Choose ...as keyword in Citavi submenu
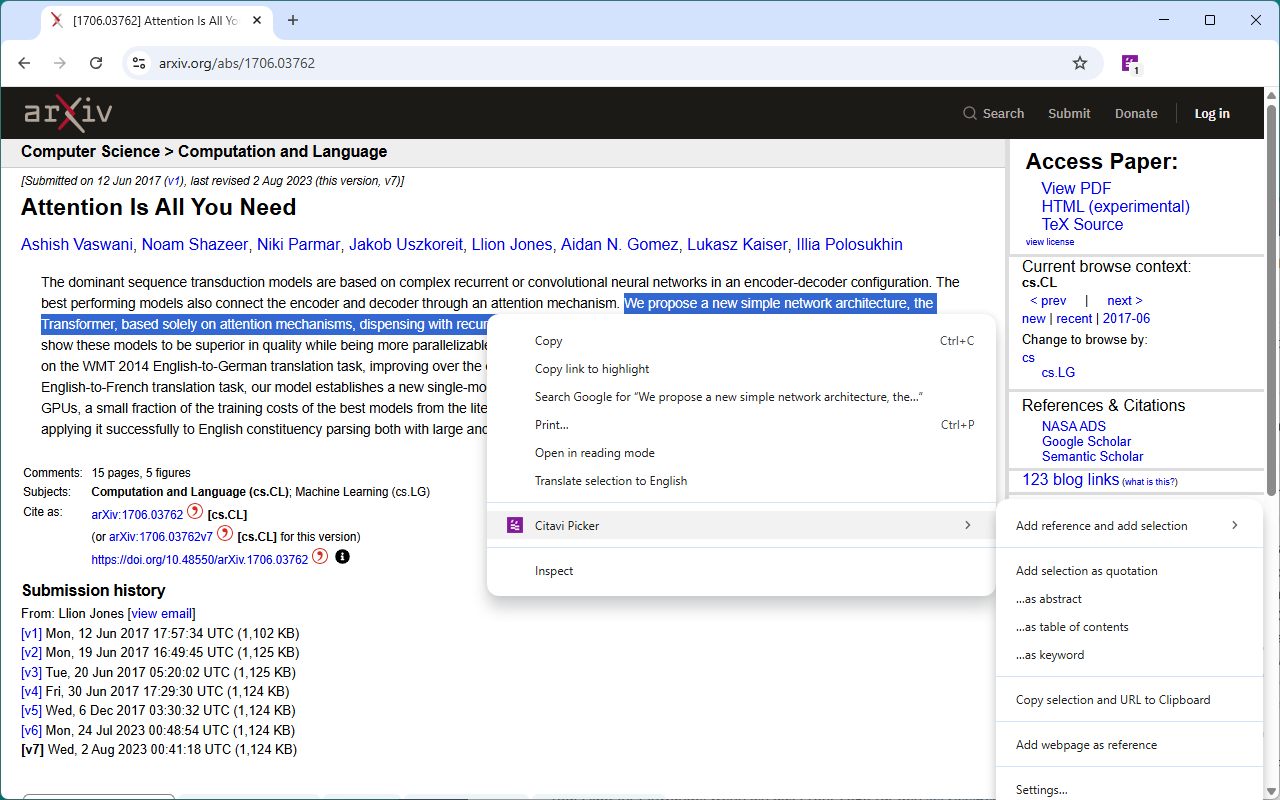 coord(1130,655)
